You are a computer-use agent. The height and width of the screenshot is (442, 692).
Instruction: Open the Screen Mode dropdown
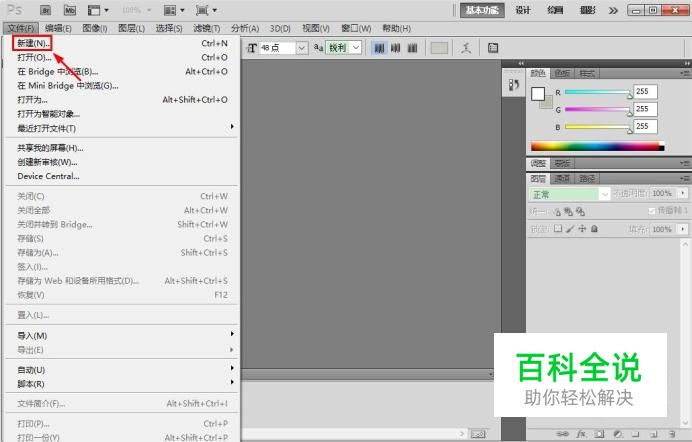point(206,10)
